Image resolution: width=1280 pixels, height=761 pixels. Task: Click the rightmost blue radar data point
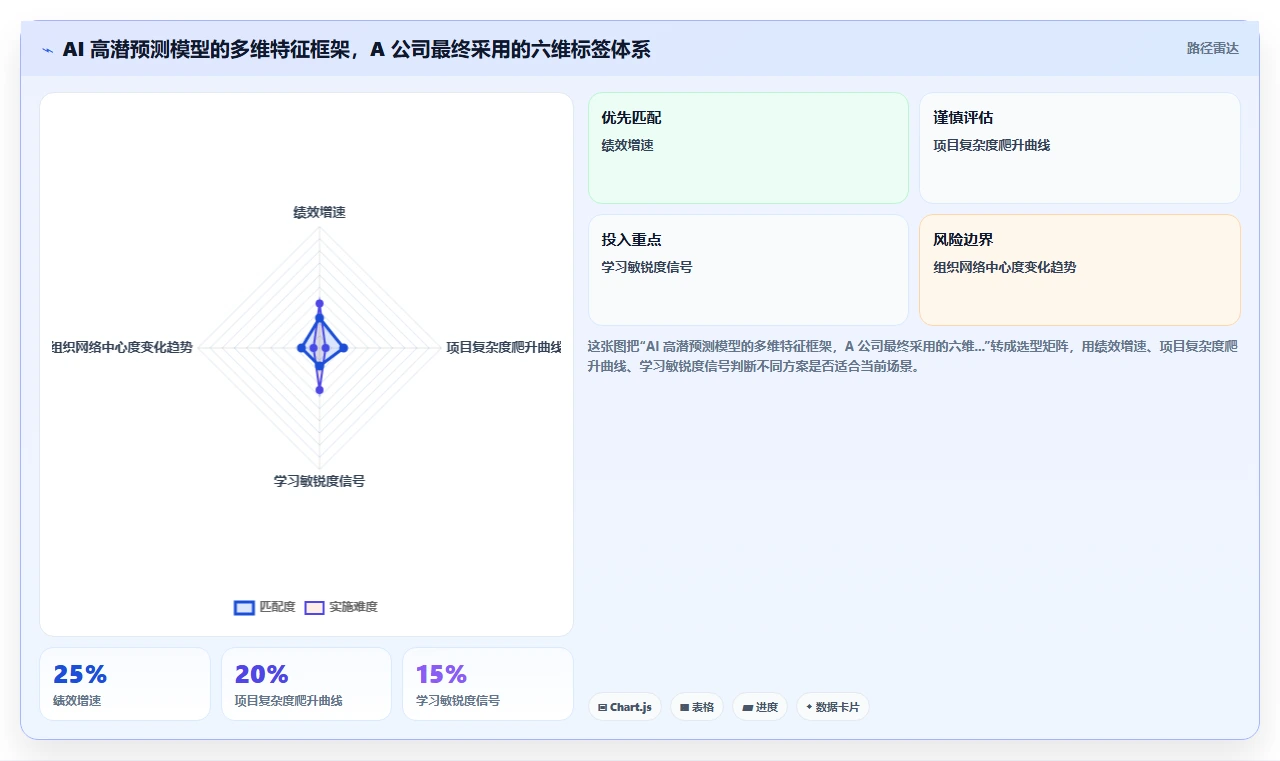tap(343, 347)
